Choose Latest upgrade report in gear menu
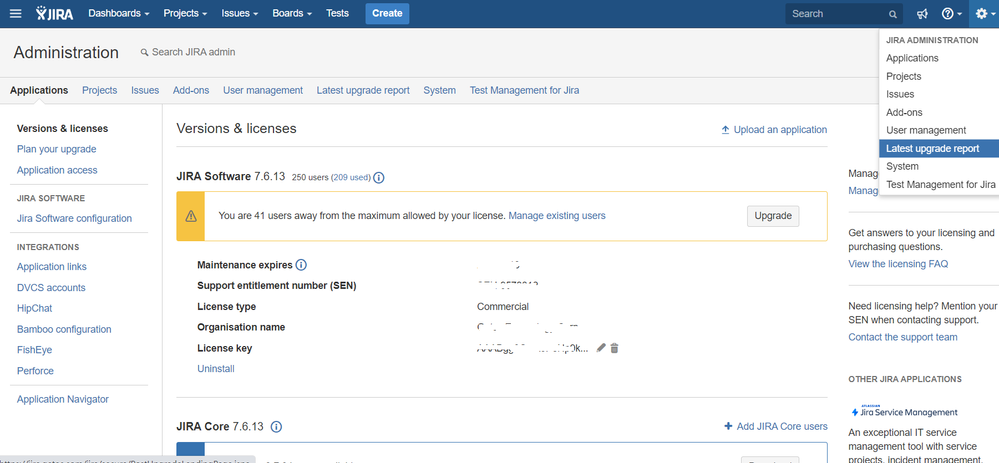999x463 pixels. point(939,148)
